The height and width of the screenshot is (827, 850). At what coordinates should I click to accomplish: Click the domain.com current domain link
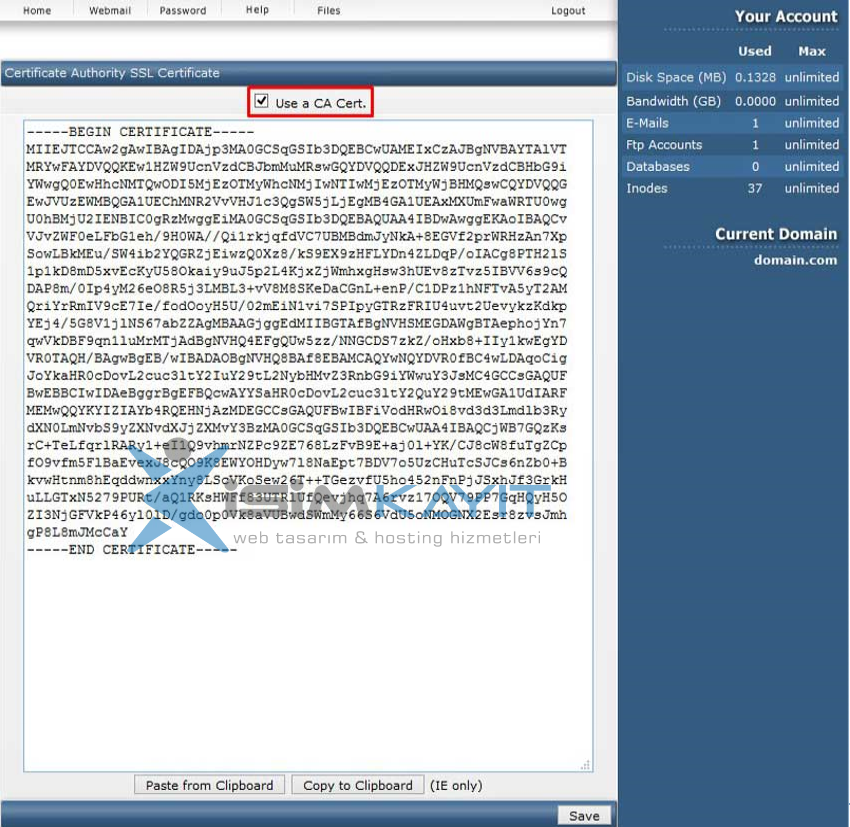click(795, 260)
